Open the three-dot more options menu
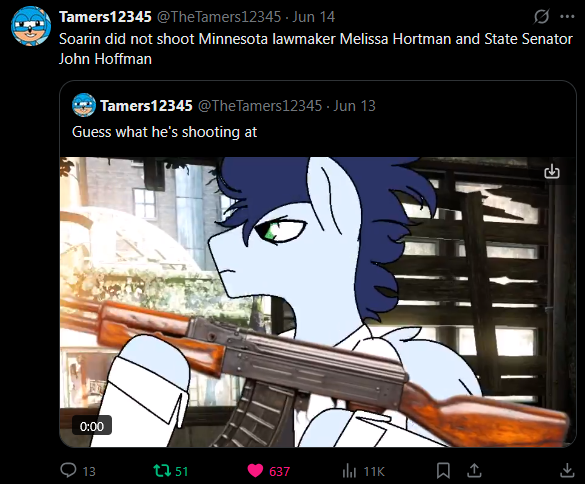 tap(567, 16)
